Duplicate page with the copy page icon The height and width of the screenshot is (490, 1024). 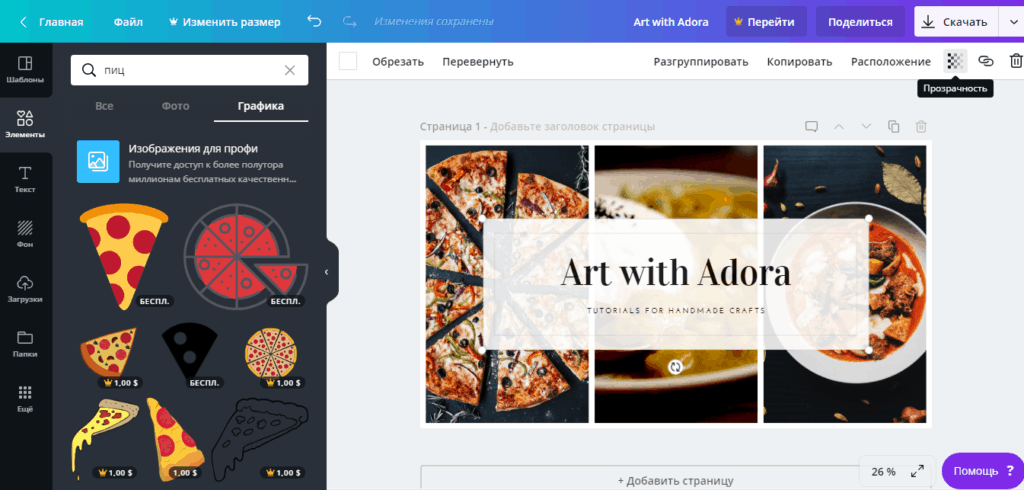tap(893, 127)
